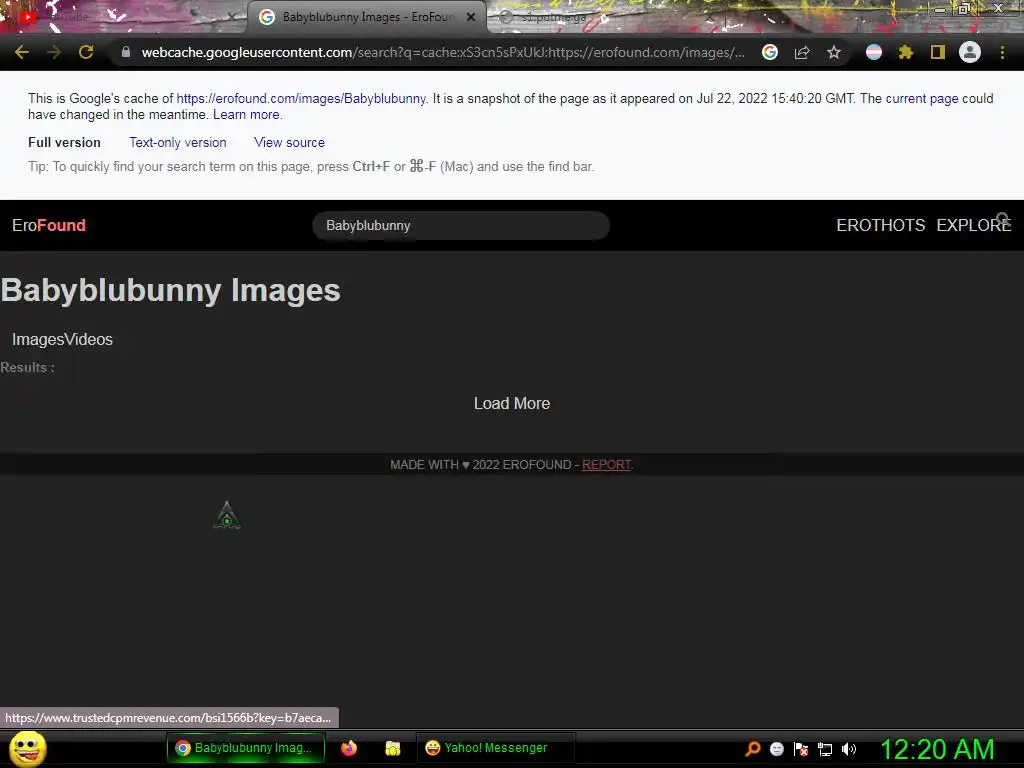Image resolution: width=1024 pixels, height=768 pixels.
Task: Switch to 'Text-only version'
Action: coord(178,142)
